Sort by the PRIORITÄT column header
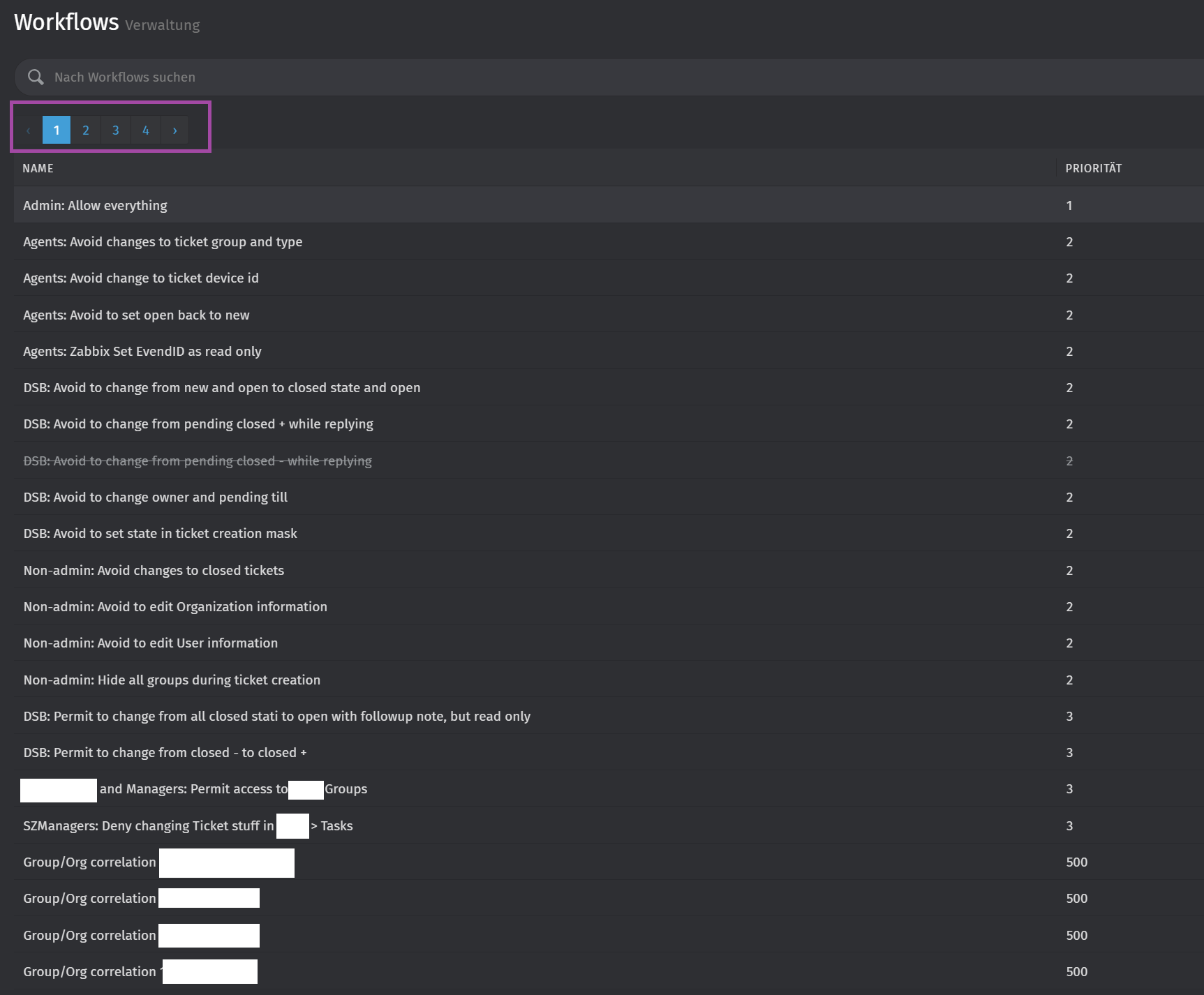Image resolution: width=1204 pixels, height=995 pixels. pos(1093,168)
